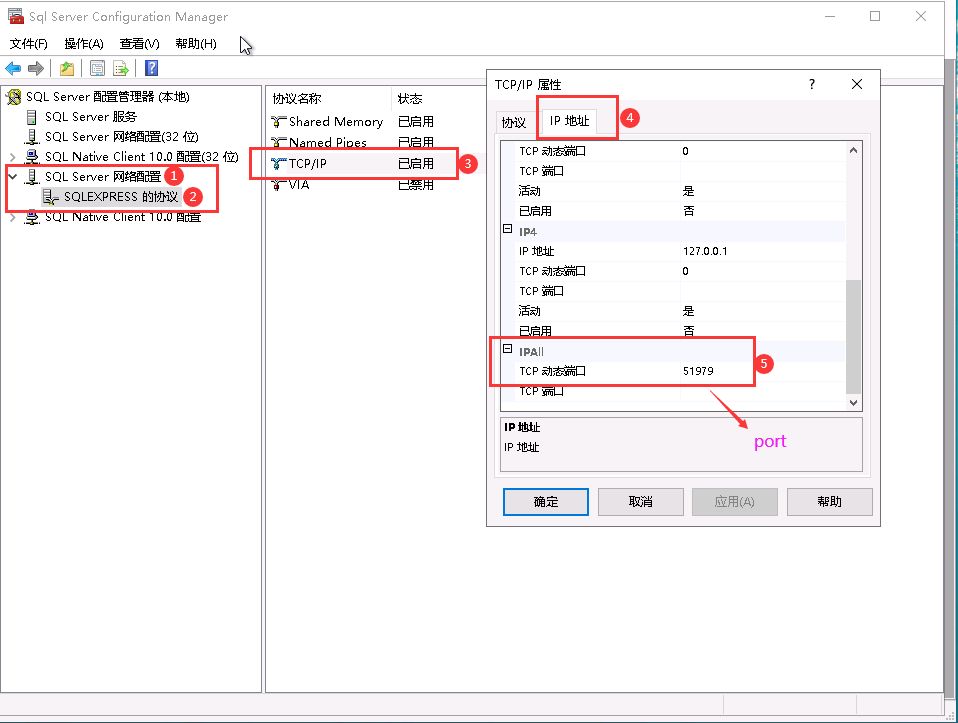Click the Back arrow toolbar icon
This screenshot has width=958, height=723.
13,68
